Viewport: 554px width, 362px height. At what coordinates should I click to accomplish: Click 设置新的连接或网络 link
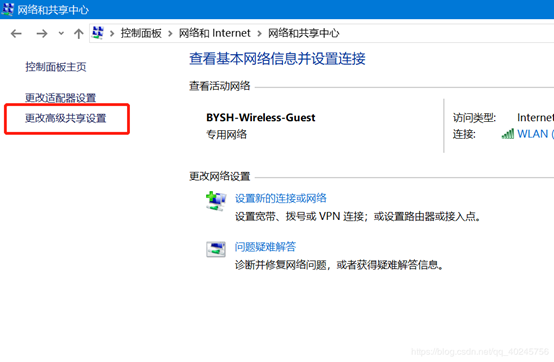[281, 198]
